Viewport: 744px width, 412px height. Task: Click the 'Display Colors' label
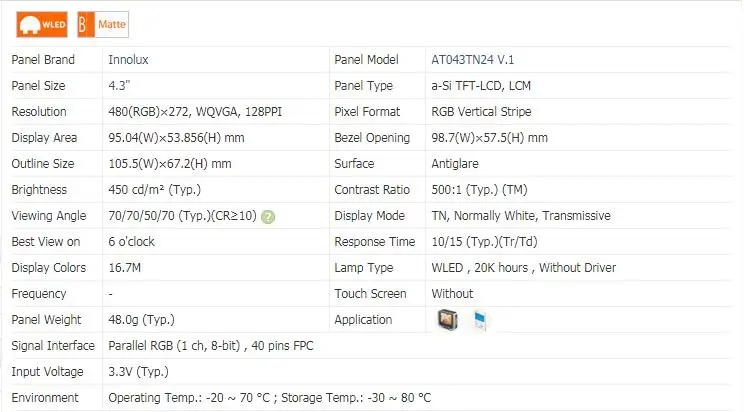[48, 268]
